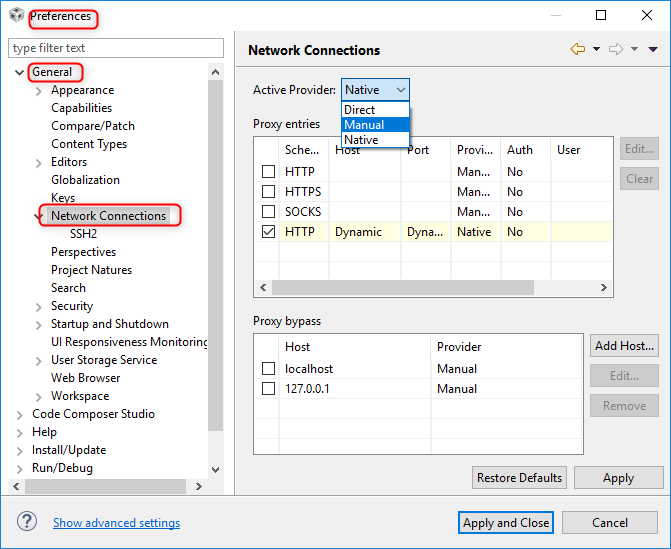Click the Help question mark icon
The width and height of the screenshot is (671, 549).
27,522
